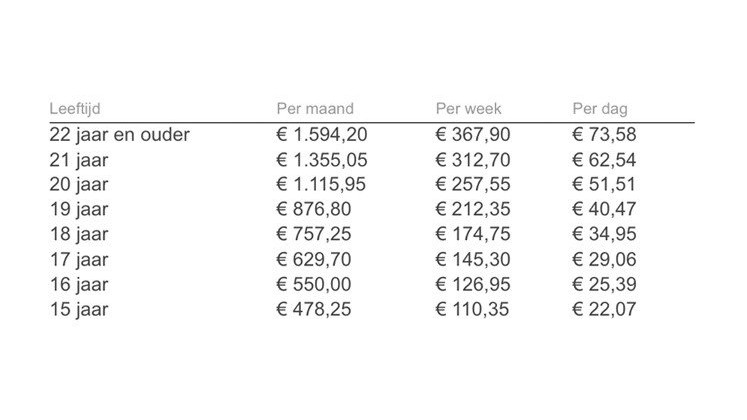Click the € 757,25 monthly value
Screen dimensions: 747x420
(313, 234)
